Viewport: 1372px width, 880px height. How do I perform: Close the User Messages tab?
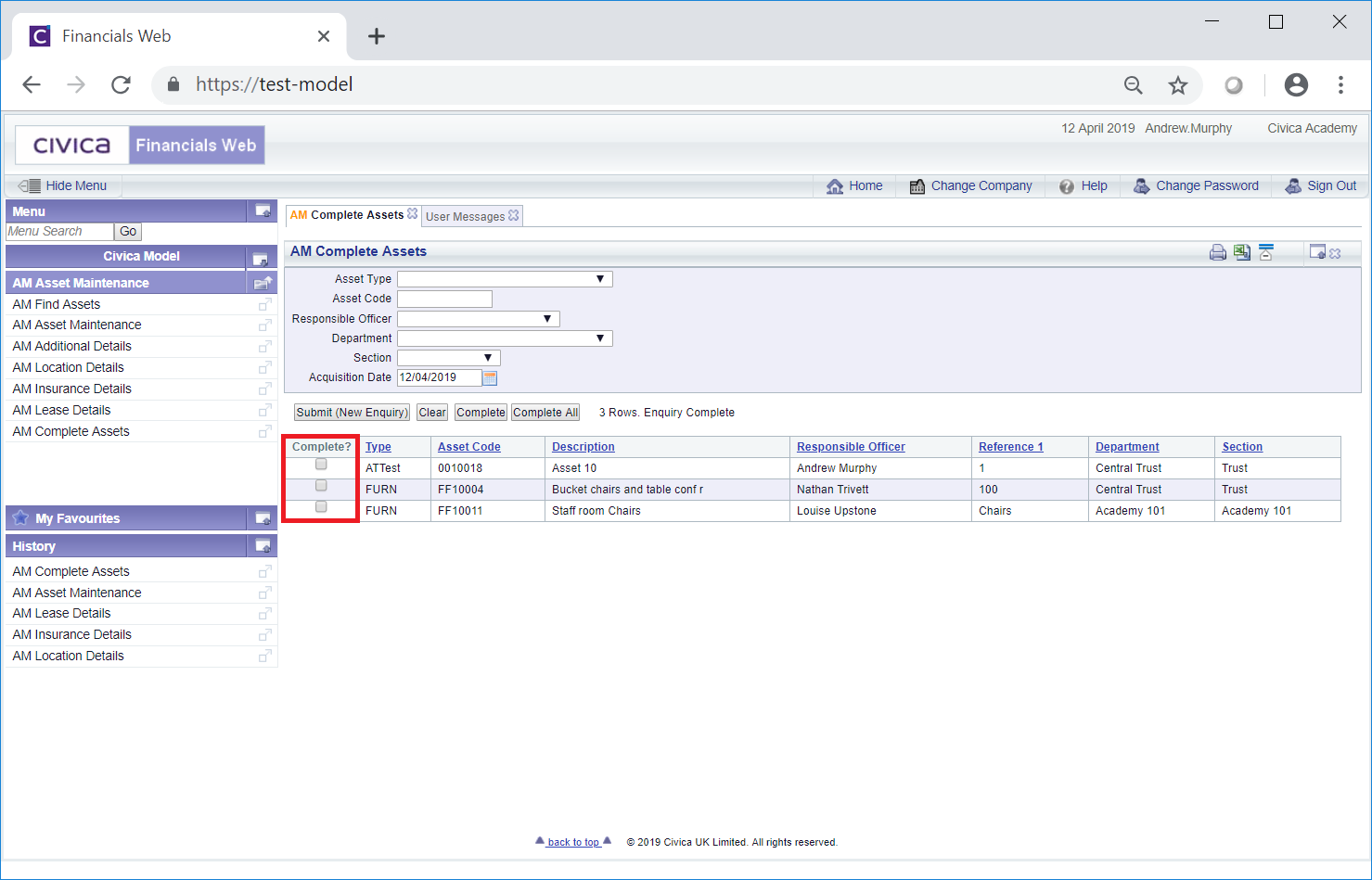point(514,215)
